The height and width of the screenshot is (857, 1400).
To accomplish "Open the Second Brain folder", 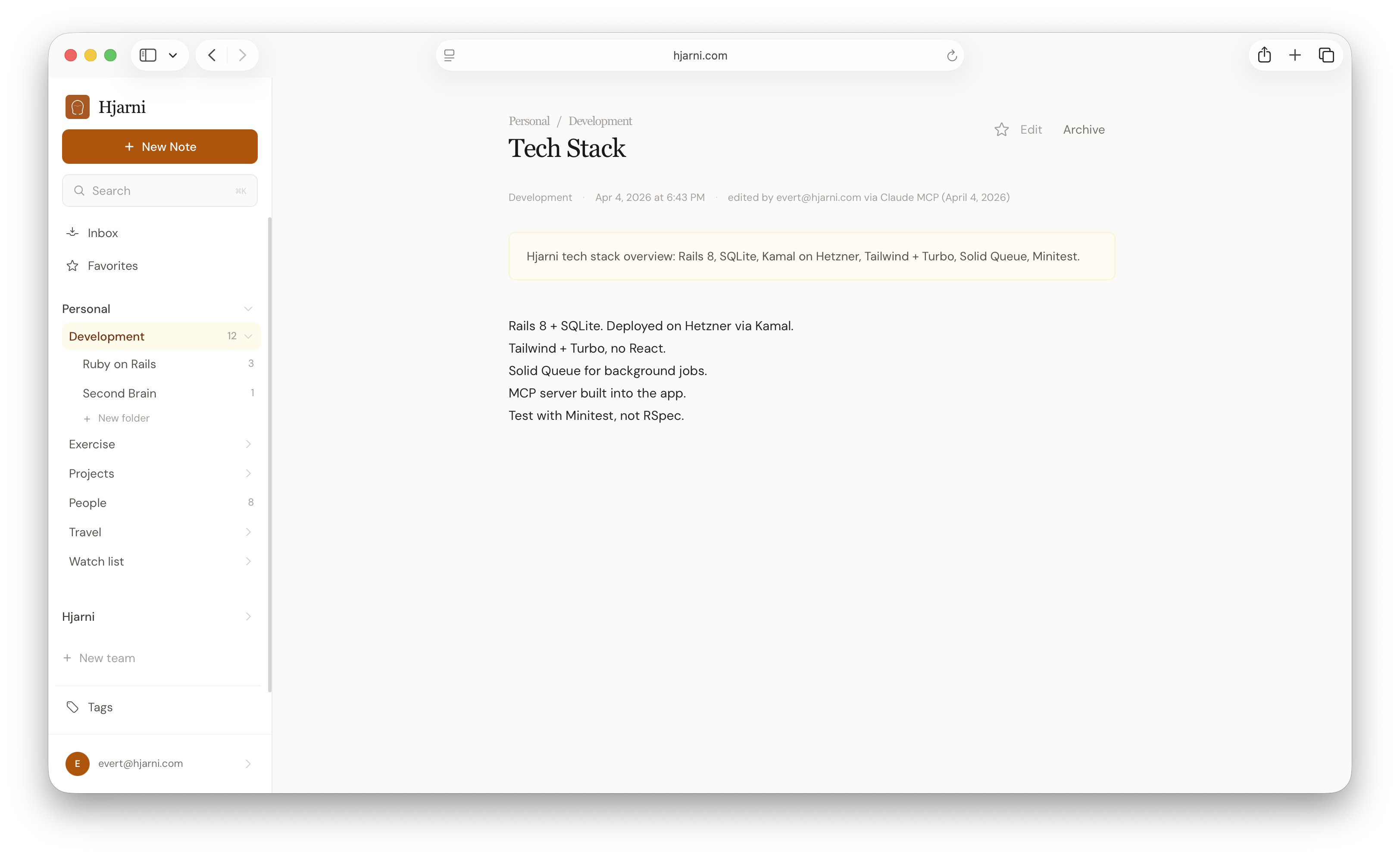I will (x=119, y=393).
